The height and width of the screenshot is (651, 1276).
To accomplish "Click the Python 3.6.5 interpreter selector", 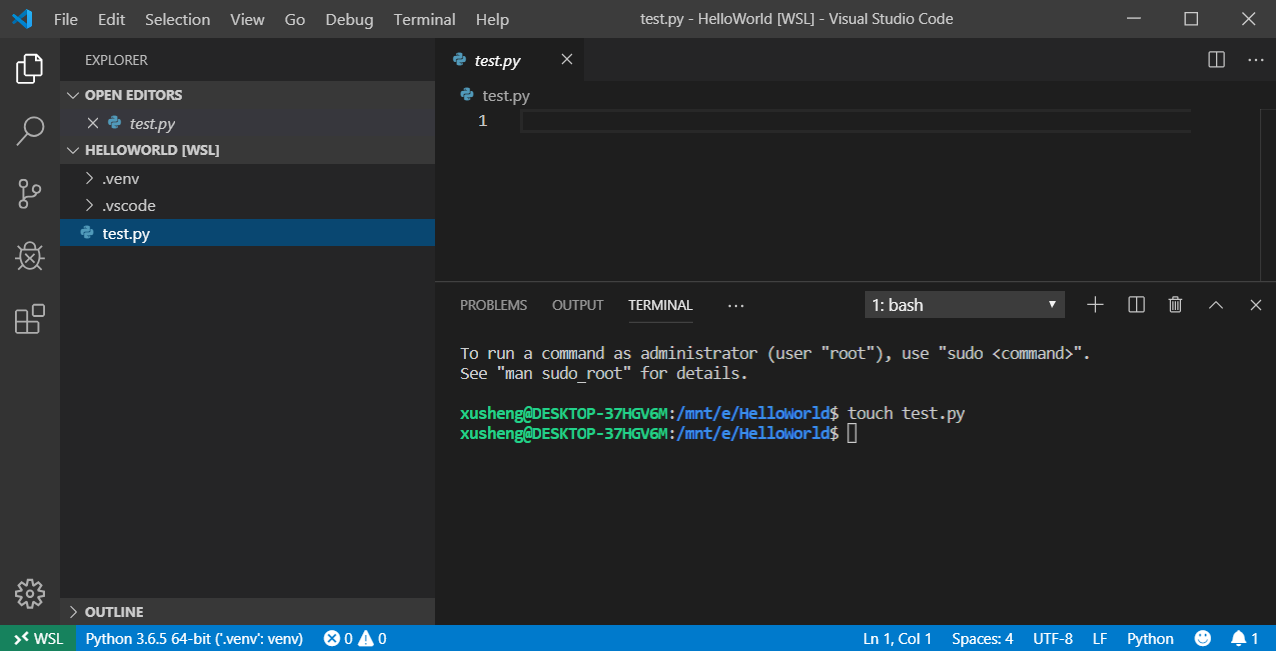I will (x=194, y=639).
